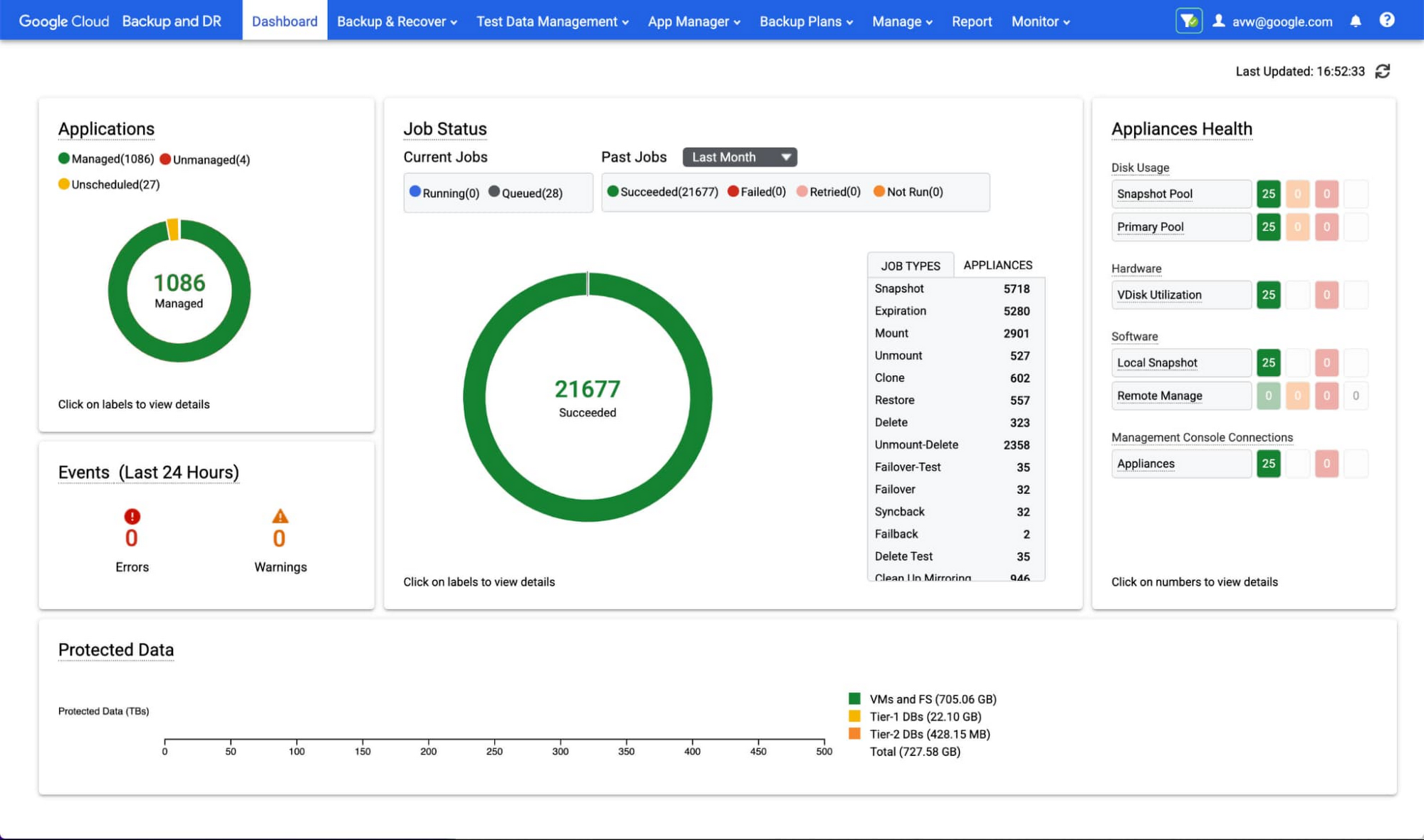Expand the Monitor menu item

pyautogui.click(x=1038, y=20)
